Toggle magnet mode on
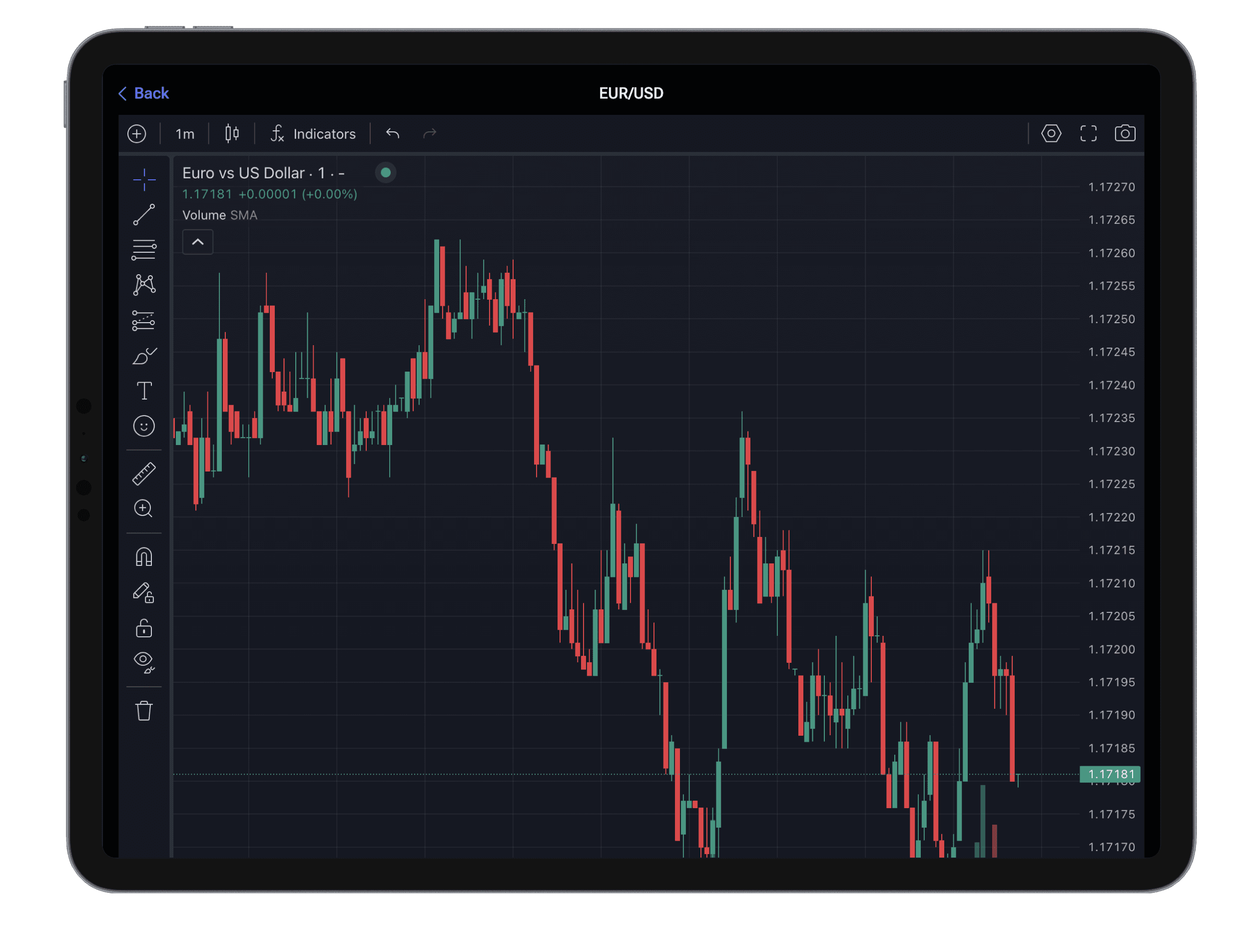1249x952 pixels. click(144, 557)
